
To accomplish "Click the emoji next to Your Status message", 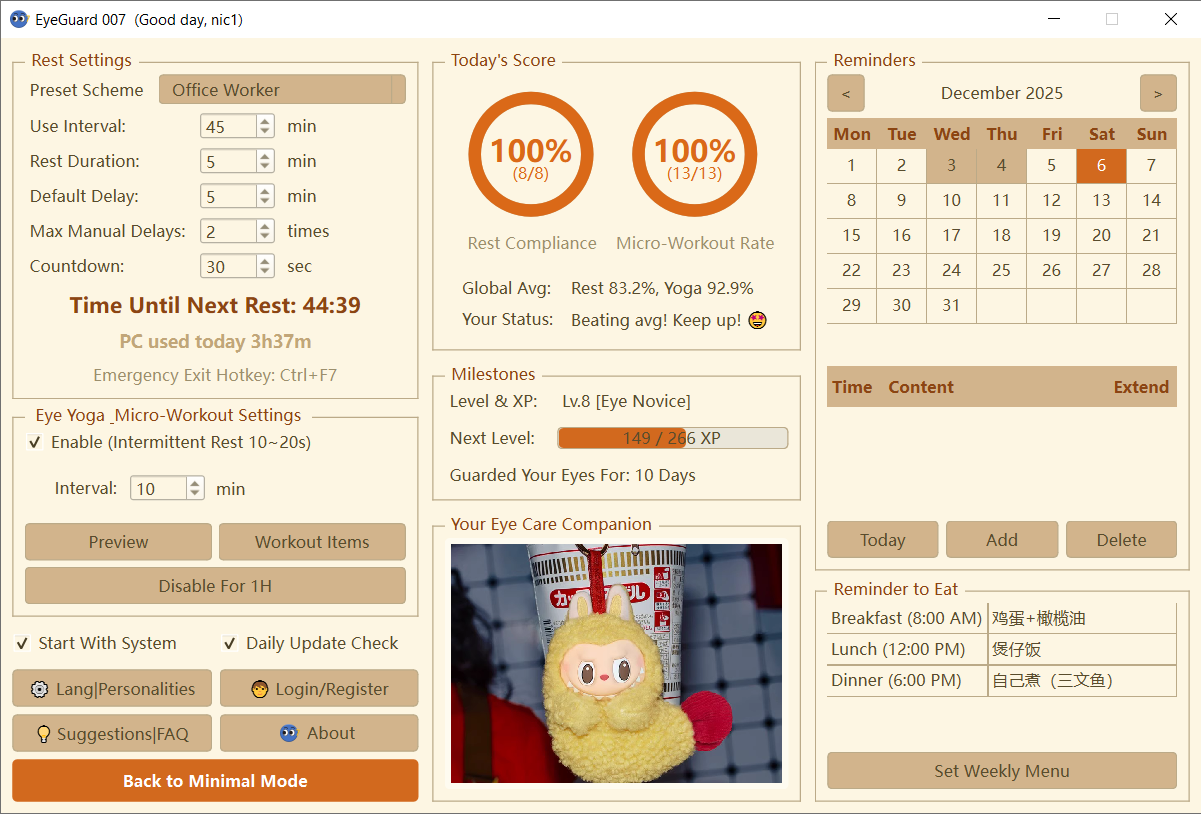I will pyautogui.click(x=757, y=319).
